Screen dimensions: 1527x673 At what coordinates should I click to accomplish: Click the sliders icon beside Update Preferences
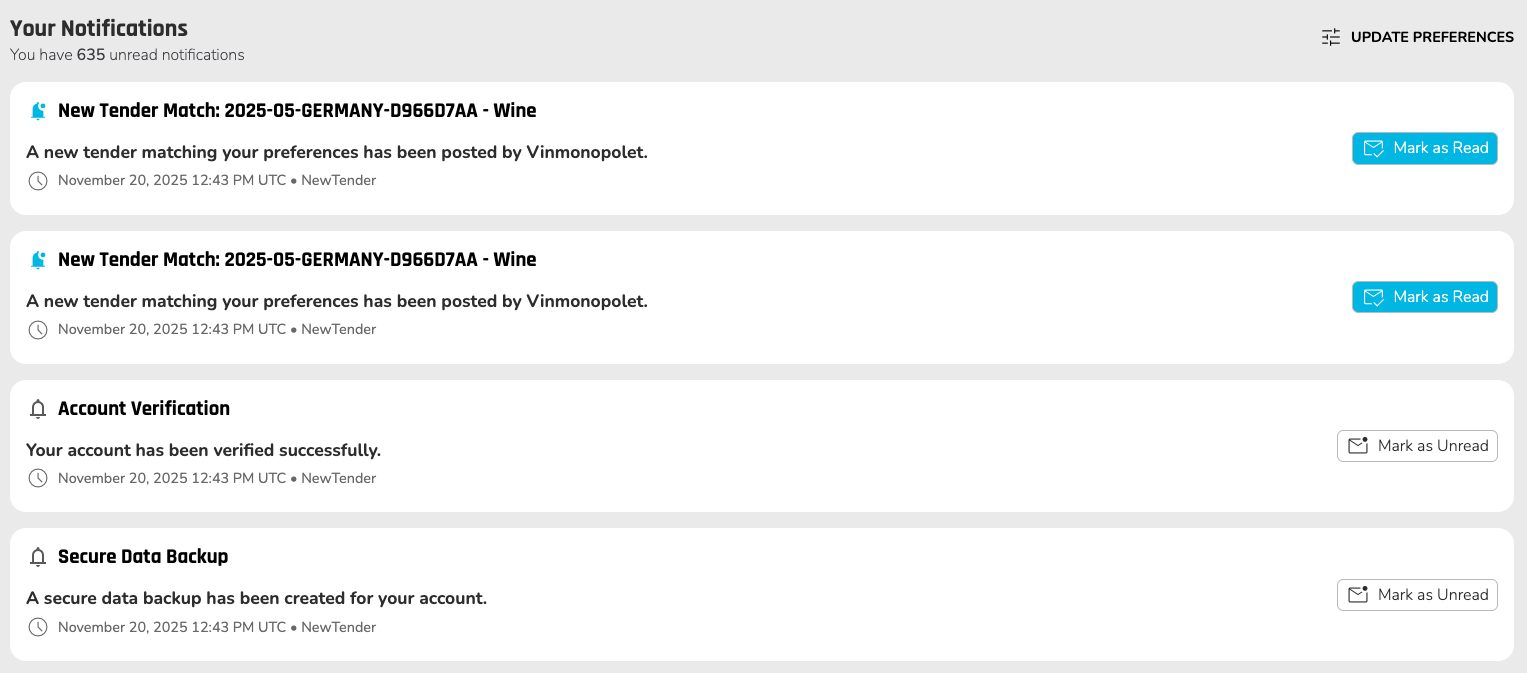(x=1330, y=37)
